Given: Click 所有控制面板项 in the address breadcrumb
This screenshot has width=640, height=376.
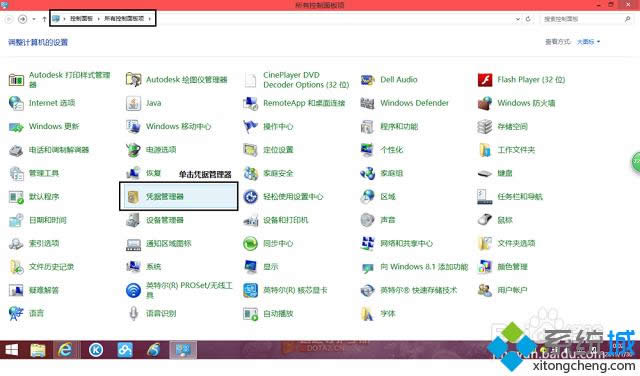Looking at the screenshot, I should coord(124,19).
